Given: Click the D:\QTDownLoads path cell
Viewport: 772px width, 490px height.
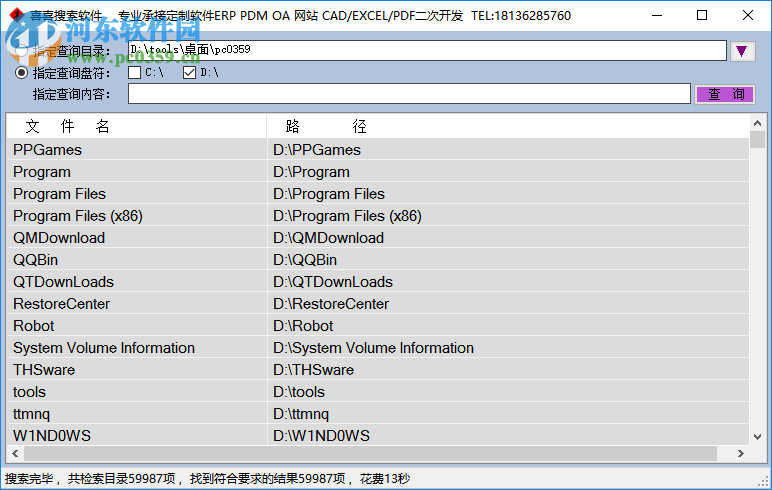Looking at the screenshot, I should click(508, 282).
